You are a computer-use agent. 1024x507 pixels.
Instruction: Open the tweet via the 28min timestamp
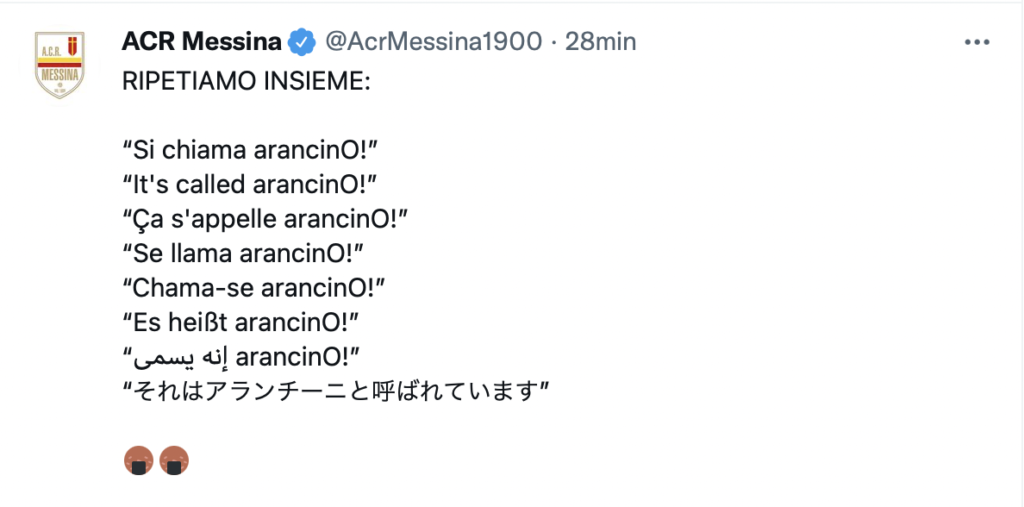(601, 42)
